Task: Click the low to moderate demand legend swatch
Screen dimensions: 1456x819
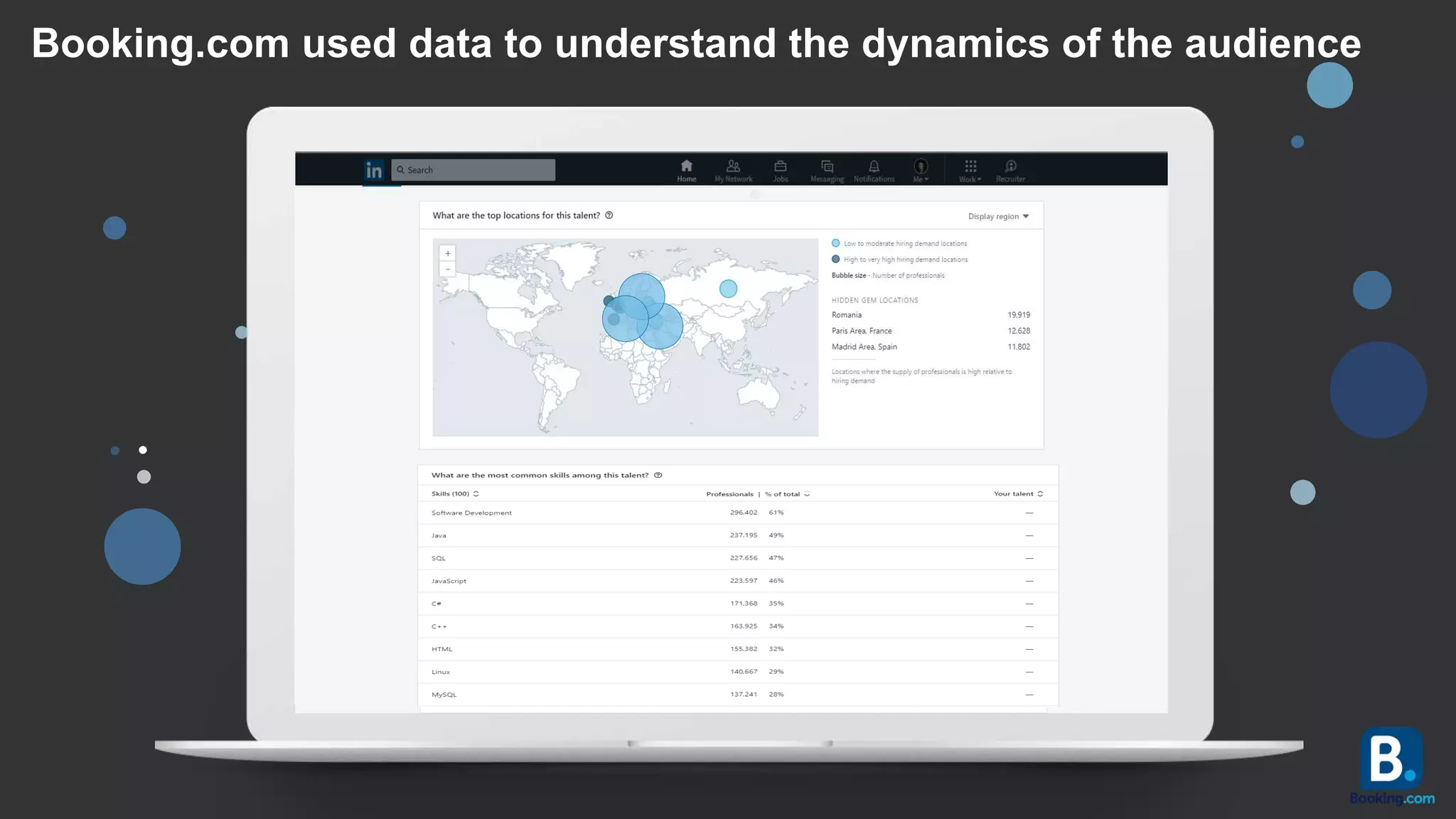Action: click(x=835, y=243)
